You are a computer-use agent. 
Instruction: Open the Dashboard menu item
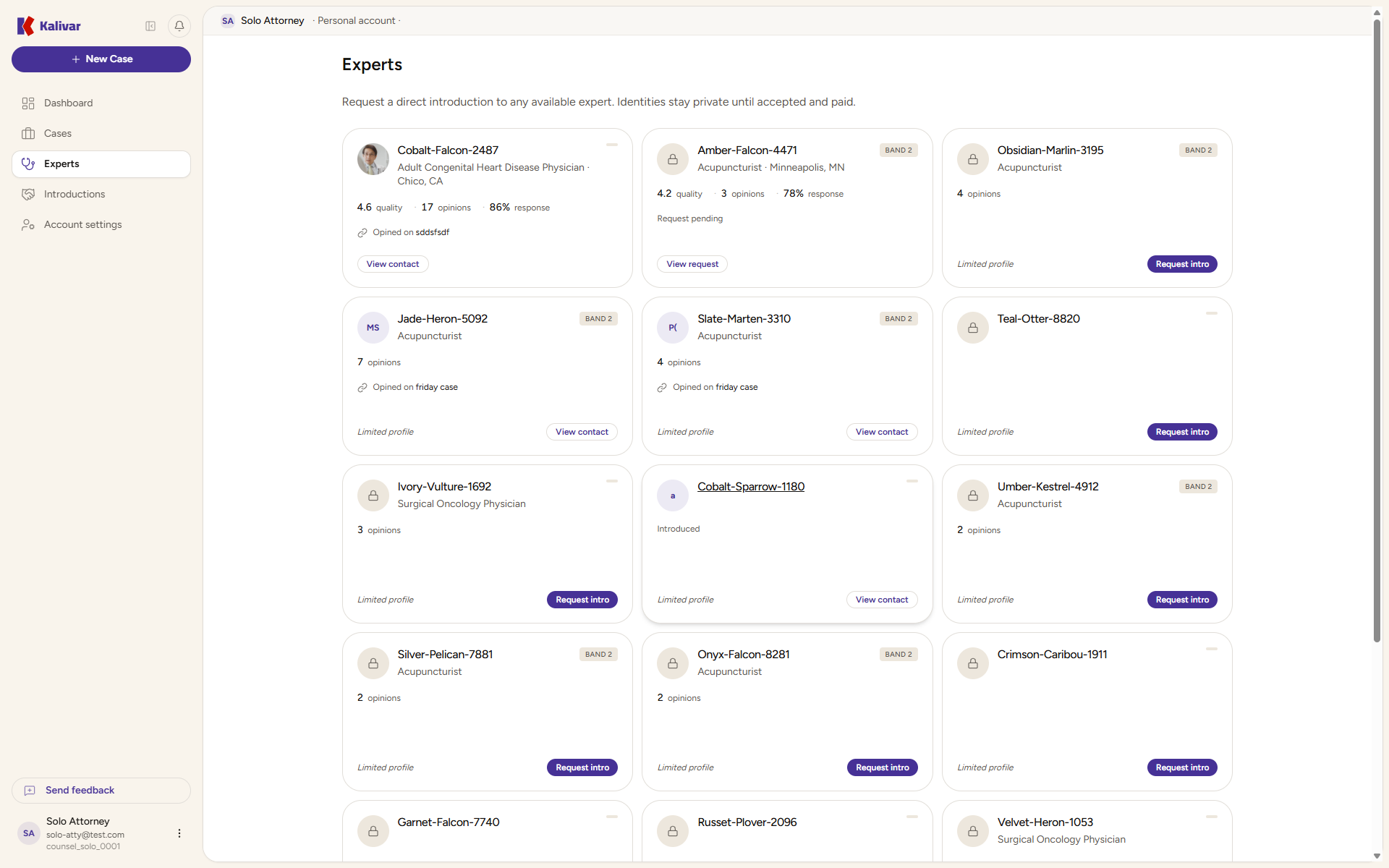point(101,103)
